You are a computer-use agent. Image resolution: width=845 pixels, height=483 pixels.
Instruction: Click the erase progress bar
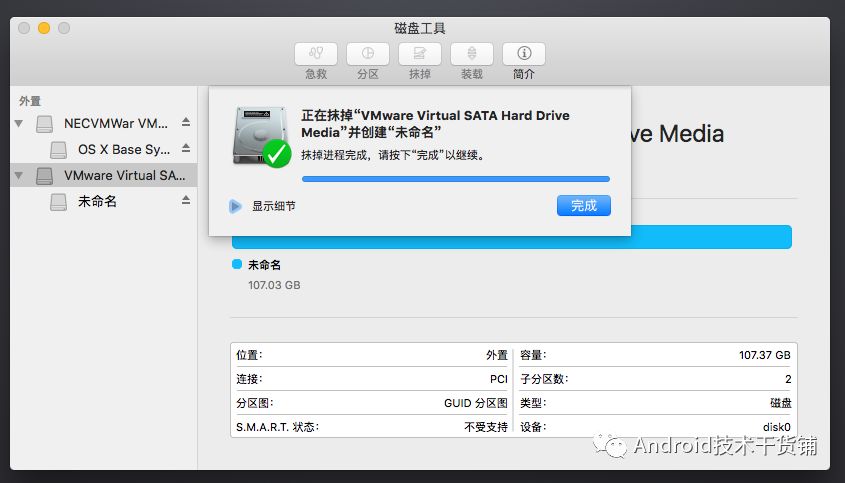(456, 179)
